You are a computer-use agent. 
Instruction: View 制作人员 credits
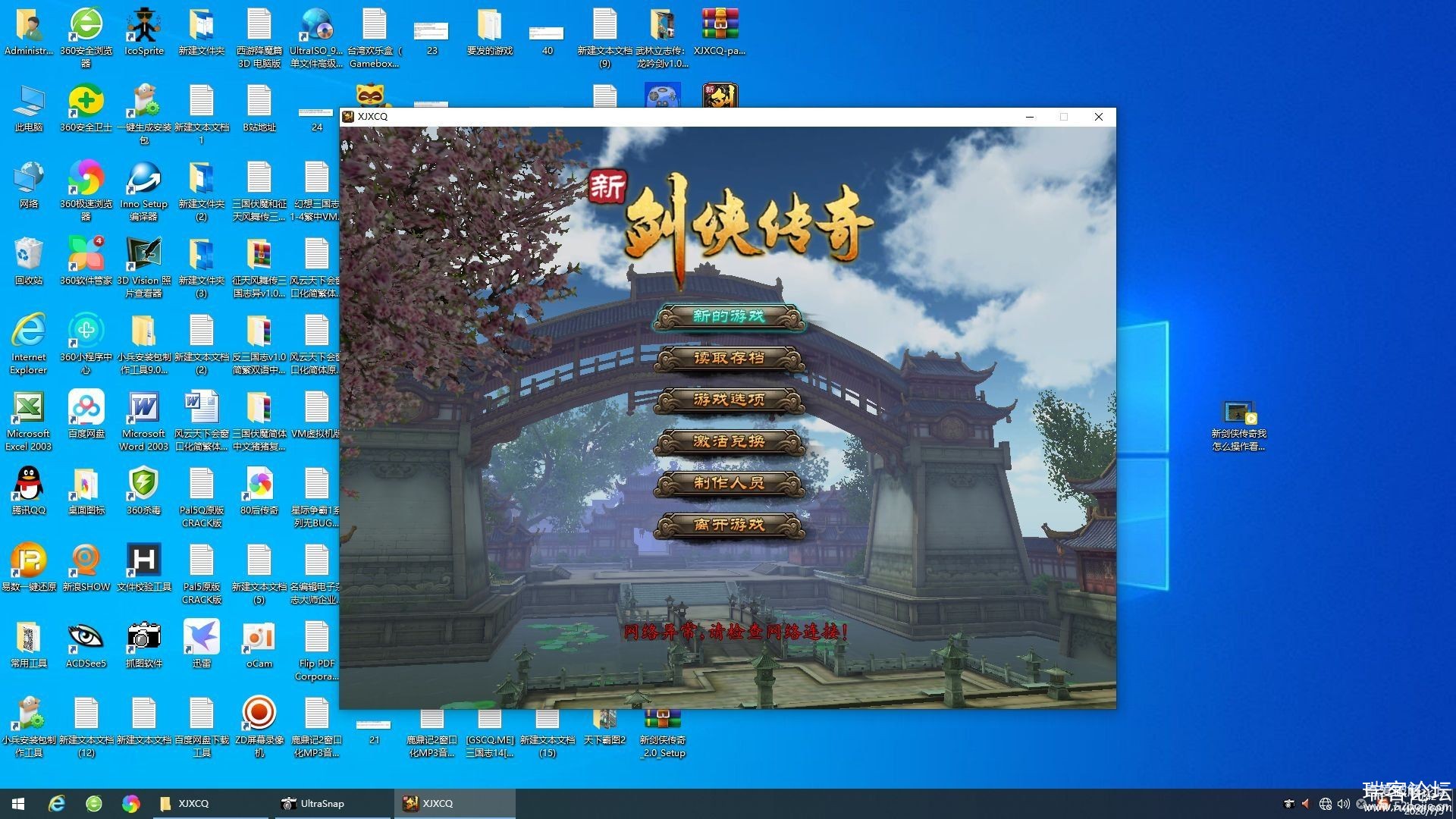[729, 483]
